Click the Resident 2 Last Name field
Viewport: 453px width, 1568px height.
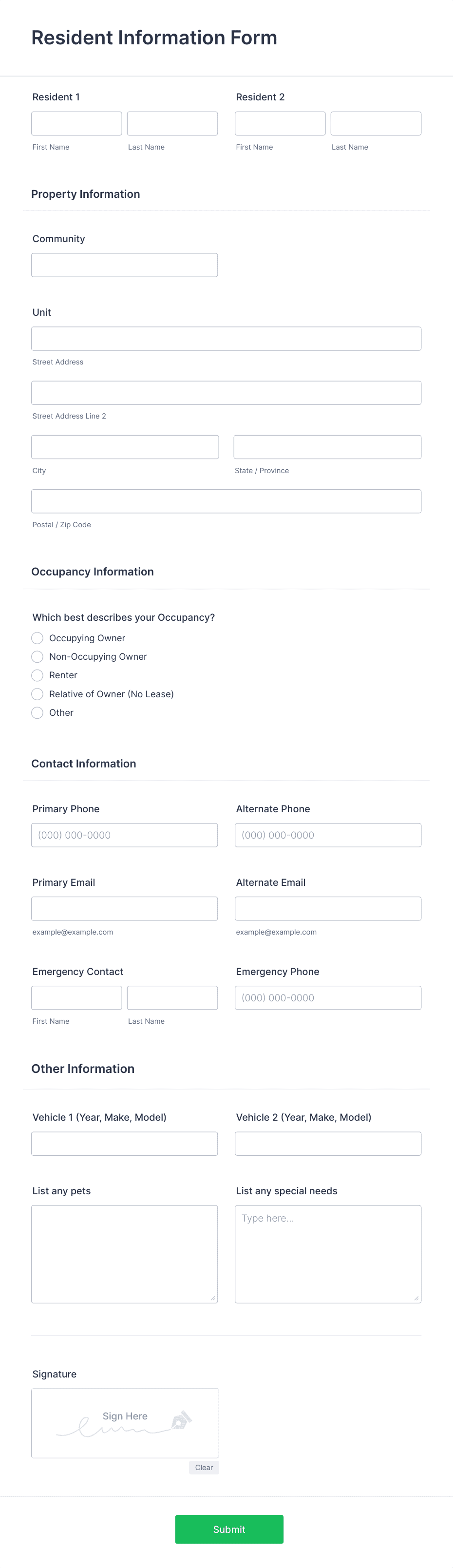(x=376, y=123)
